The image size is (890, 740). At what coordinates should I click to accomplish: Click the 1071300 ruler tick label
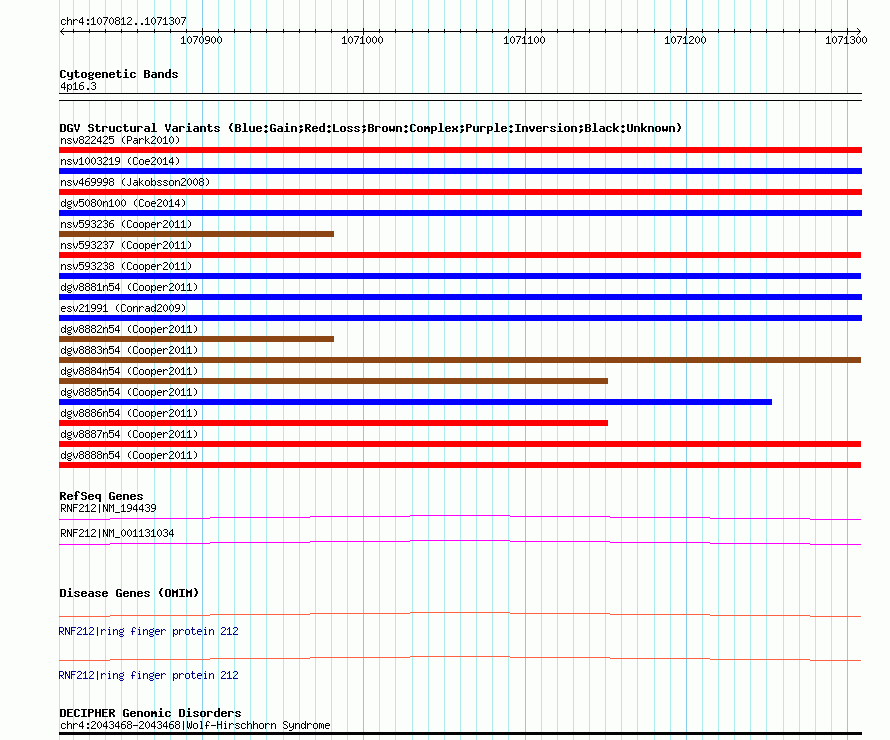pyautogui.click(x=846, y=40)
